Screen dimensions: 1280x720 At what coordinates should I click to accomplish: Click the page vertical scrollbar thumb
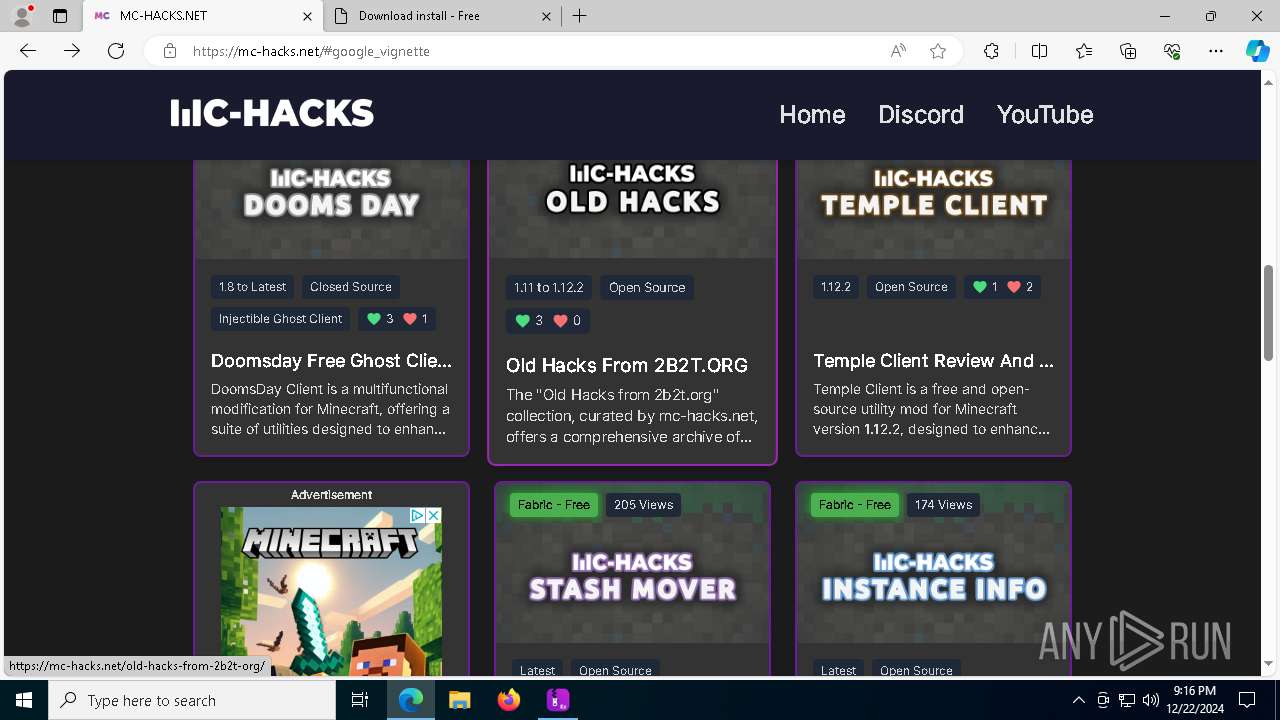coord(1268,312)
